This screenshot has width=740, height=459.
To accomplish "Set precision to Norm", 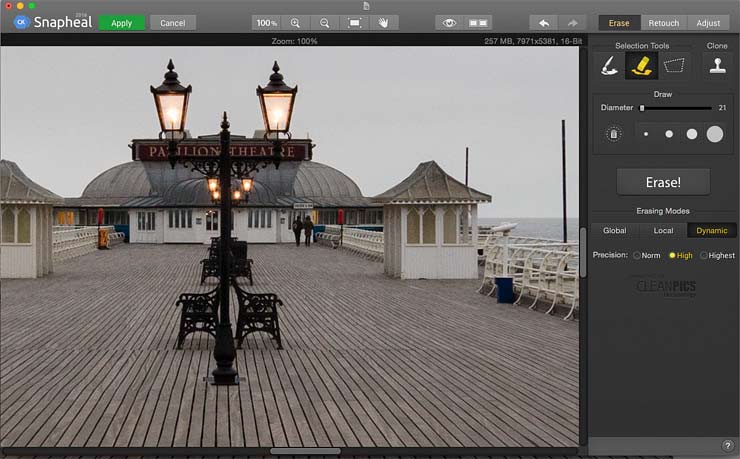I will [x=647, y=255].
